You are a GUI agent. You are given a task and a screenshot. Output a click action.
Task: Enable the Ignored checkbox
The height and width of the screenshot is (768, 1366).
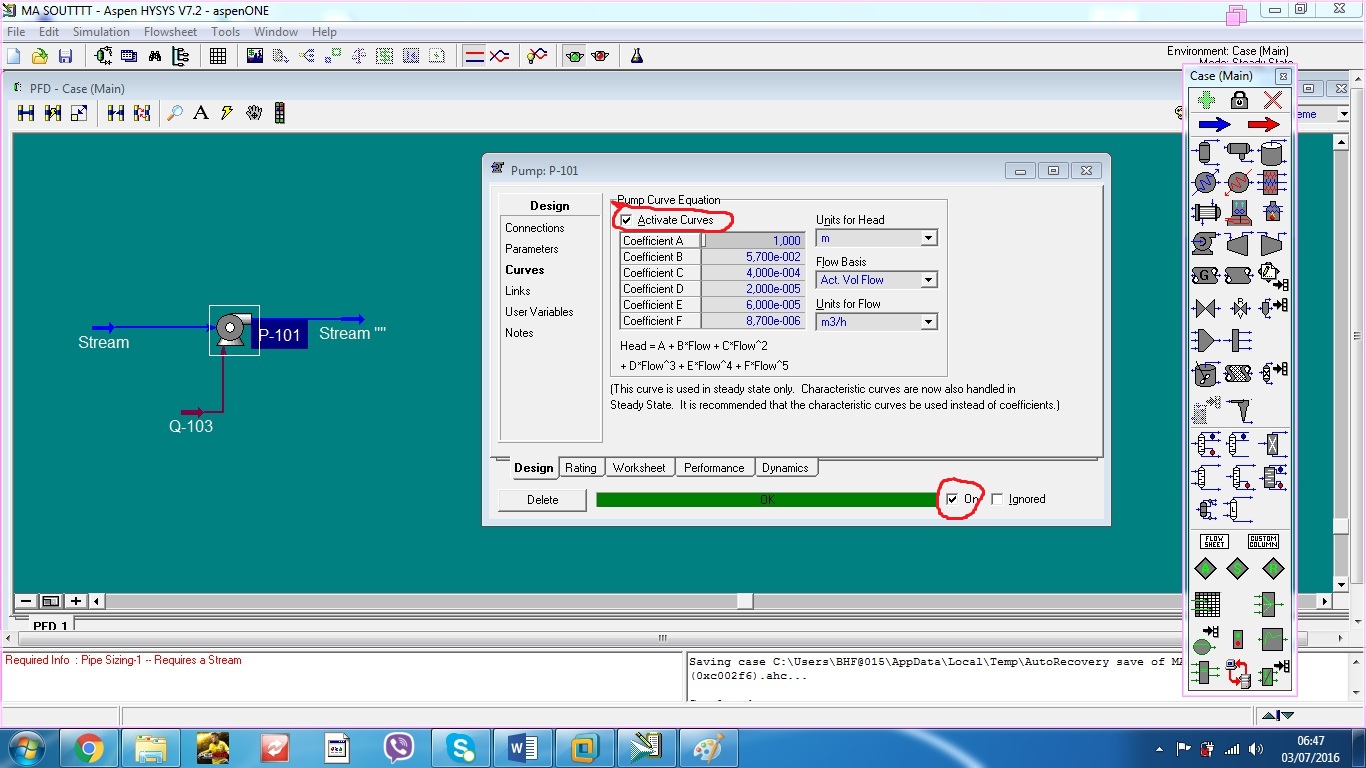(x=996, y=498)
